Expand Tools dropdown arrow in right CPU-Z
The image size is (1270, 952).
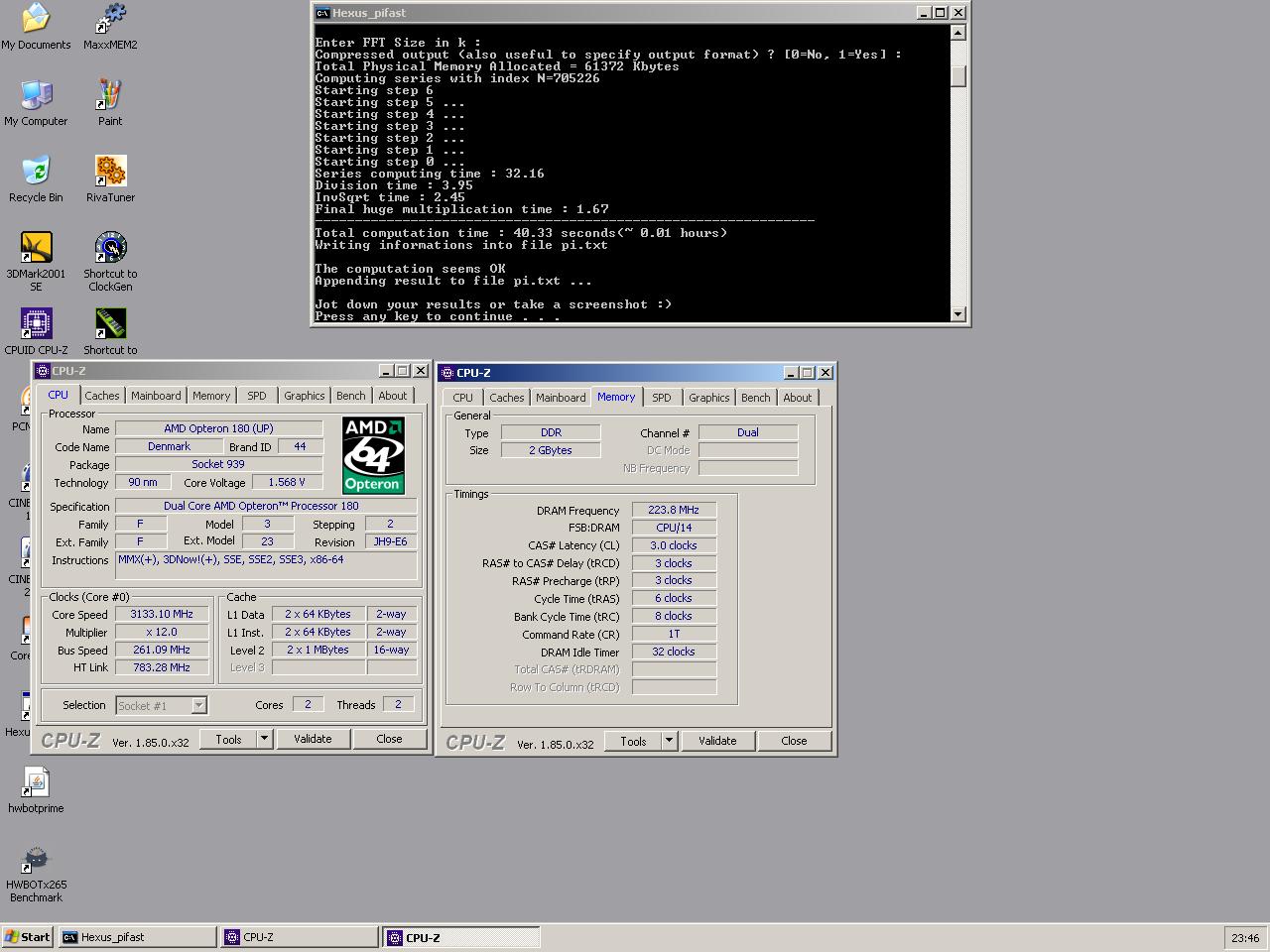pyautogui.click(x=669, y=741)
